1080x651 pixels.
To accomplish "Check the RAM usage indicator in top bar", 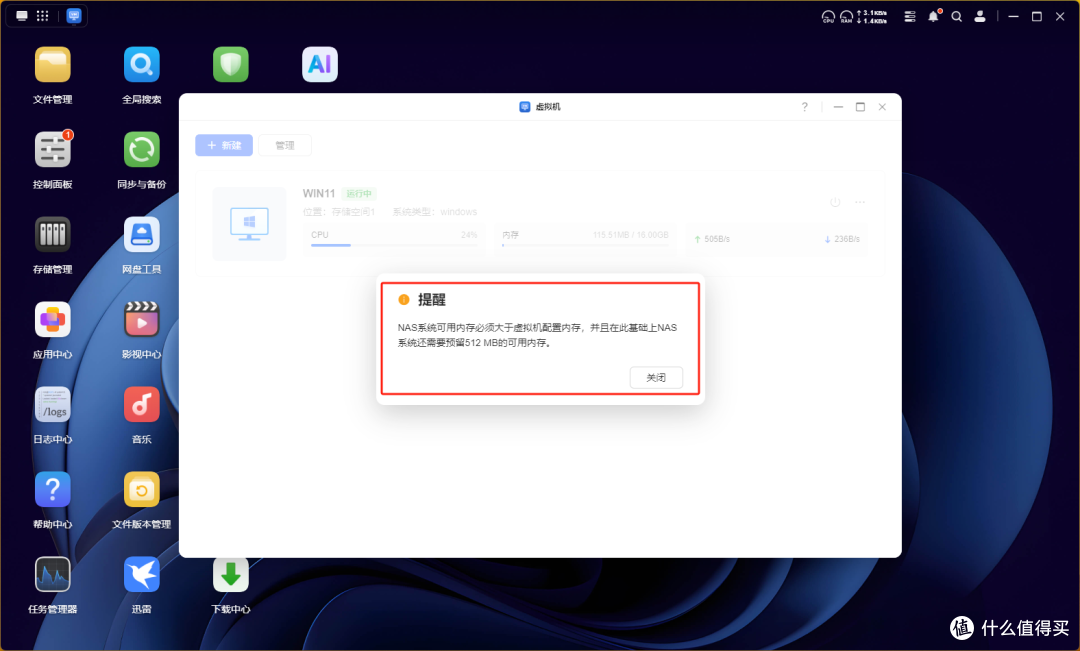I will pos(847,17).
